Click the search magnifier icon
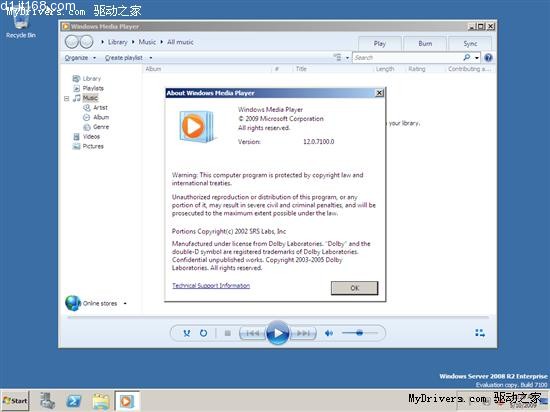550x412 pixels. pyautogui.click(x=467, y=57)
